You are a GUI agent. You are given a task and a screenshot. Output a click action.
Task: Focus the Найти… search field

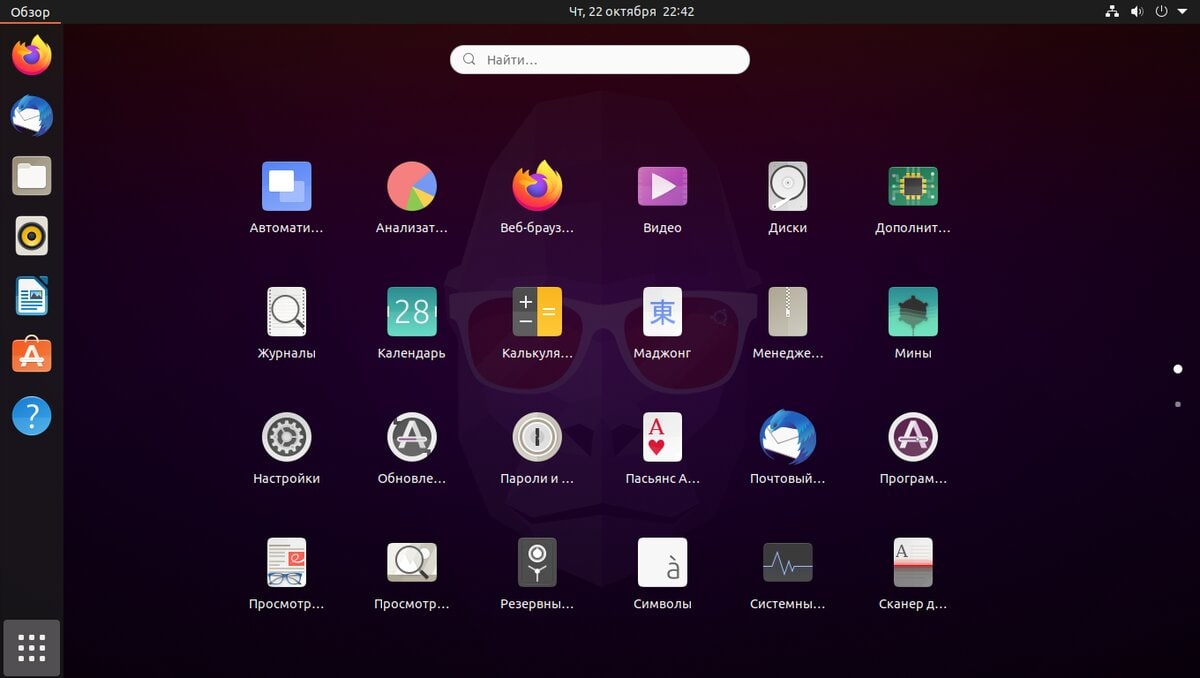pyautogui.click(x=600, y=60)
